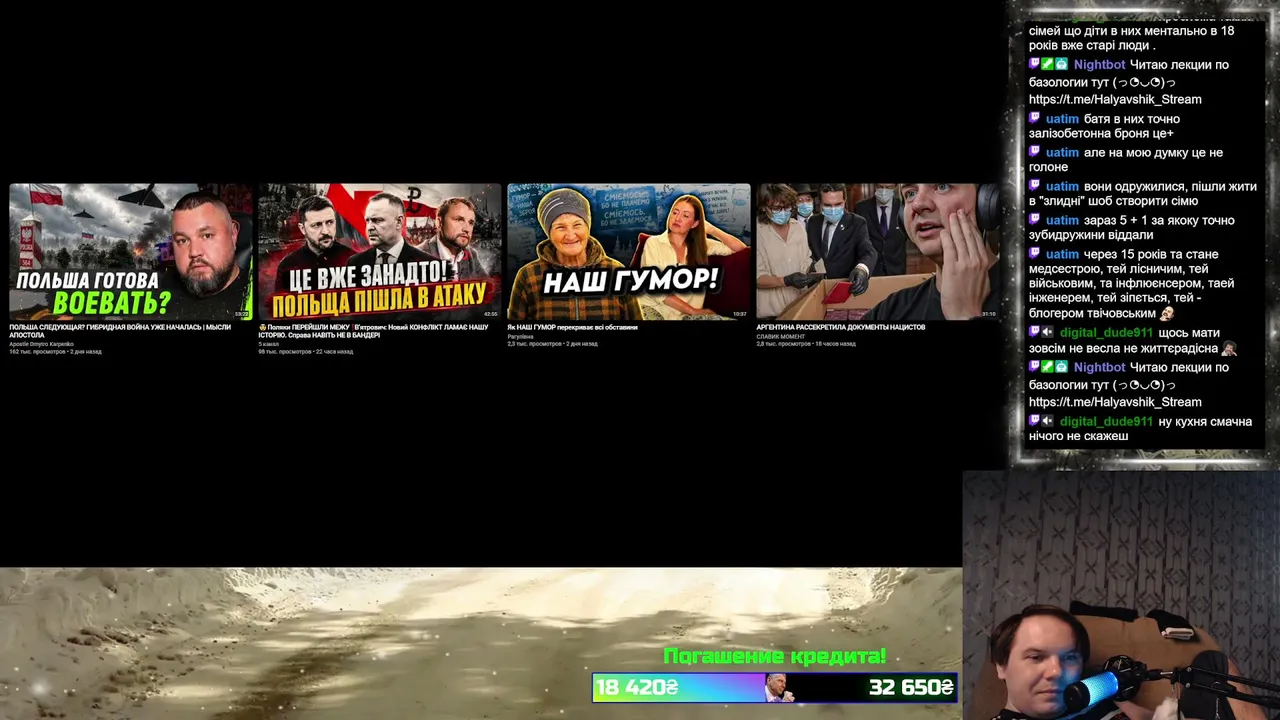Click the title 'ПОЛЬША СЛЕДУЮЩАЯ? ГИБРИДНАЯ ВОЙНА УЖЕ НАЧАЛАСЬ'

click(x=120, y=331)
